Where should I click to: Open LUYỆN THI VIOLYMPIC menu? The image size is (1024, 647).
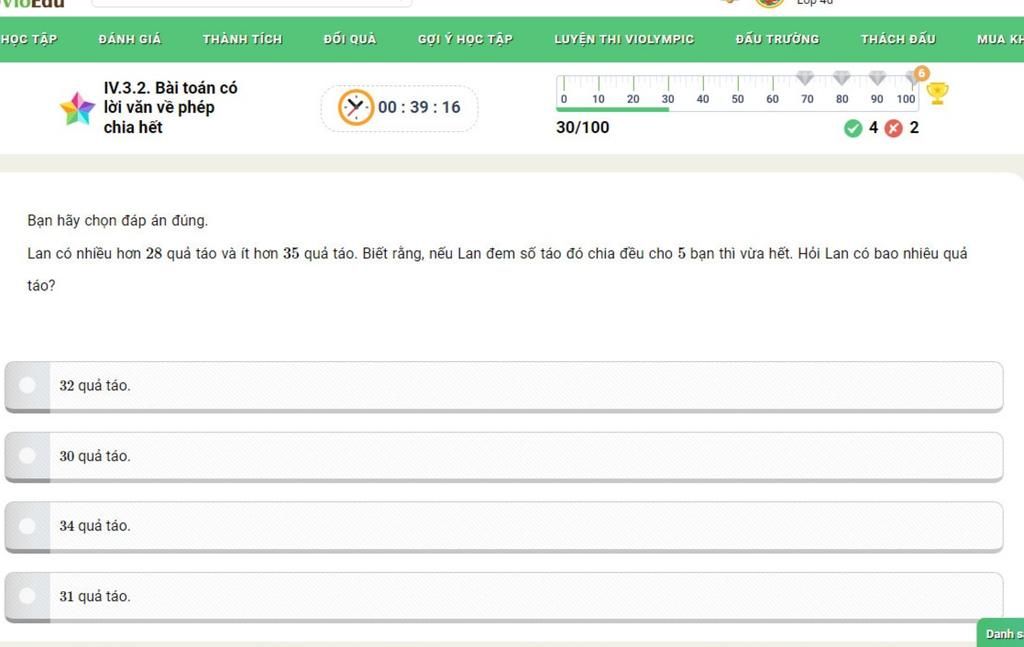(624, 39)
